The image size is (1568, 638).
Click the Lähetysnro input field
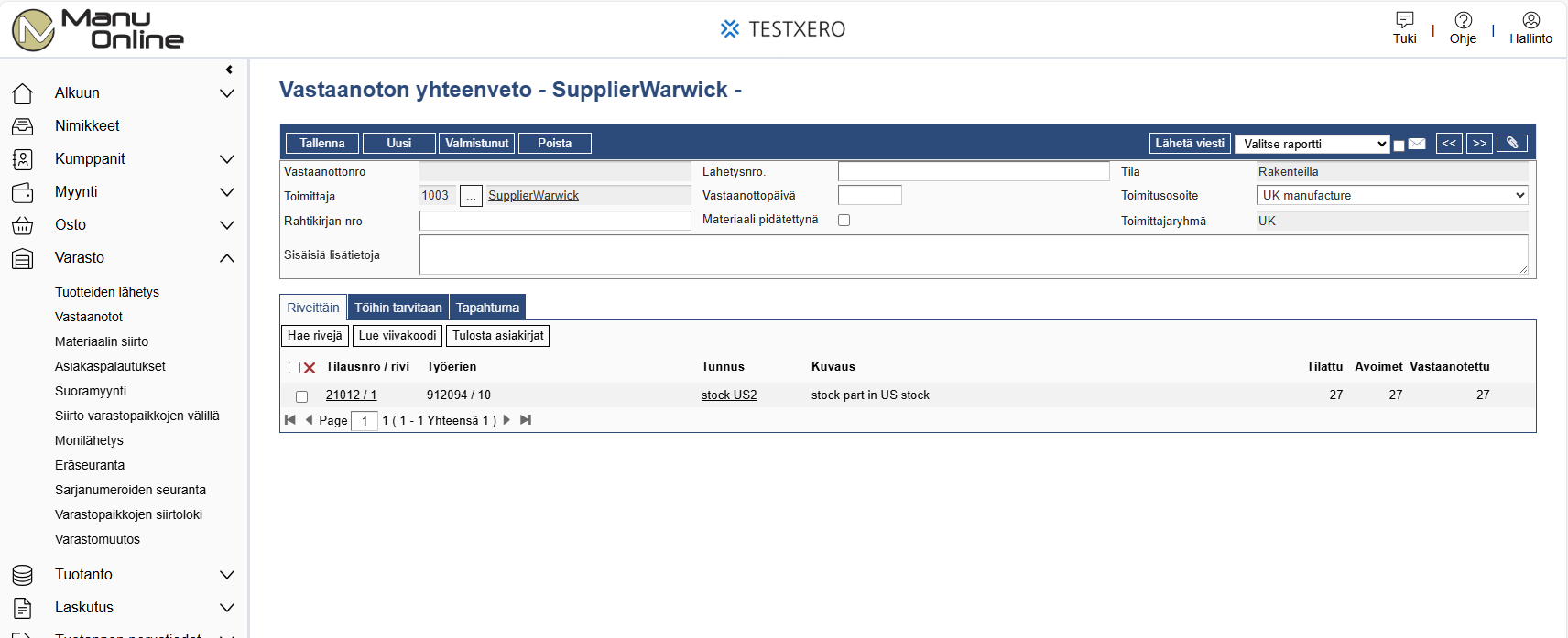[x=973, y=171]
